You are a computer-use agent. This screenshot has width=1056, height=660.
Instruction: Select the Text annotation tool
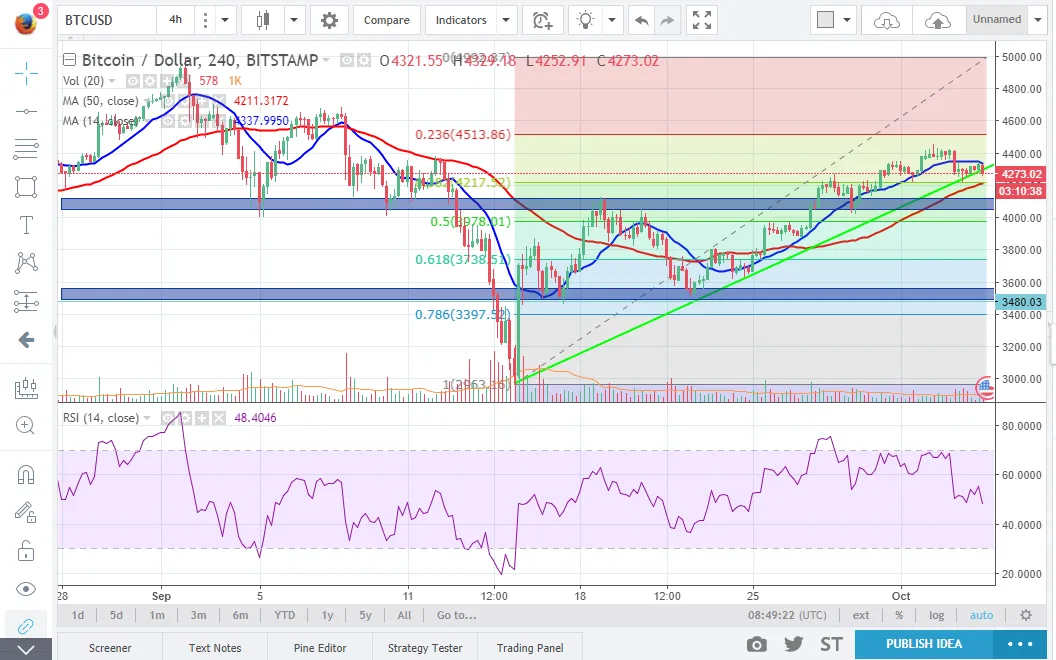pos(26,224)
